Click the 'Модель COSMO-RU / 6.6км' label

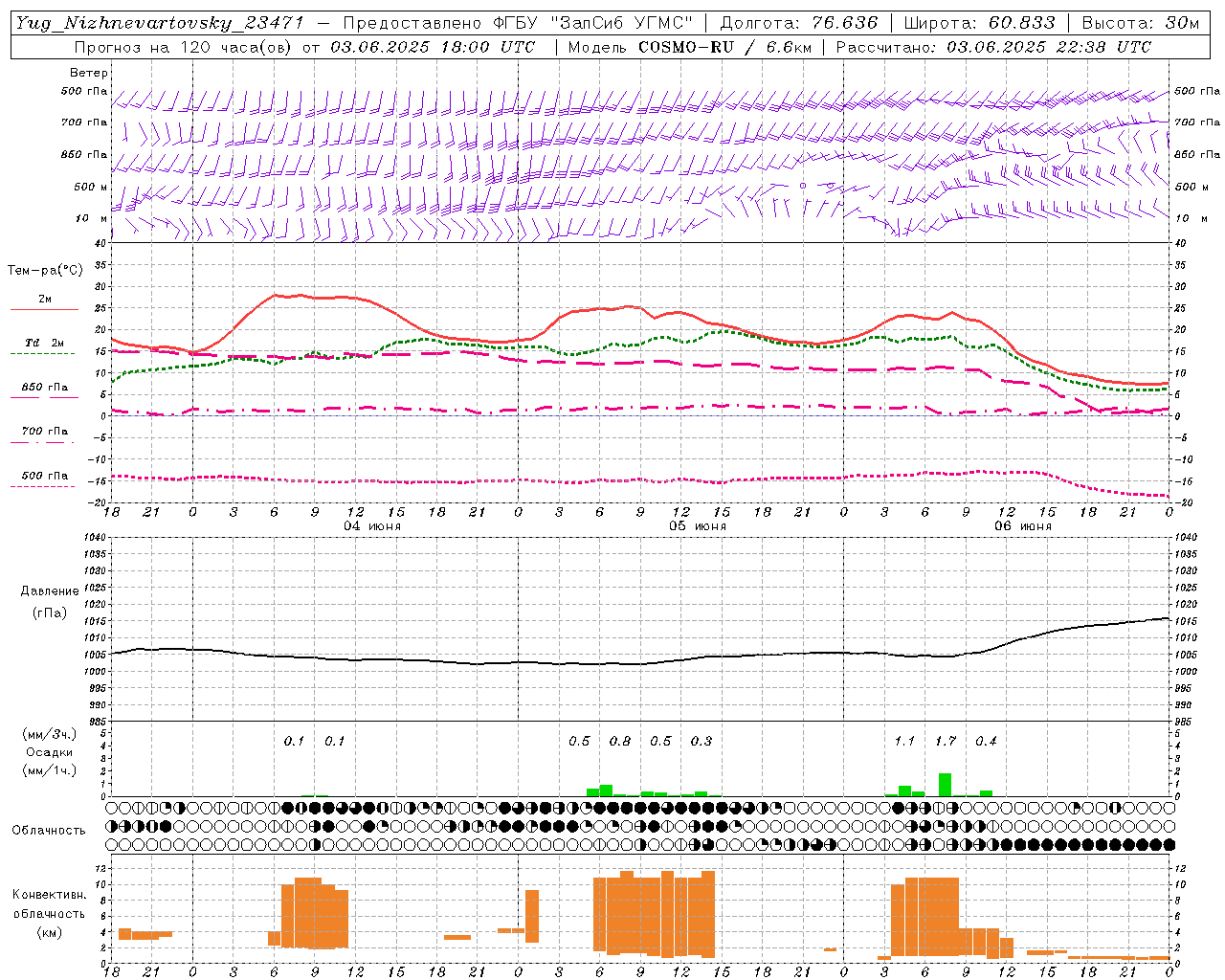(x=690, y=47)
